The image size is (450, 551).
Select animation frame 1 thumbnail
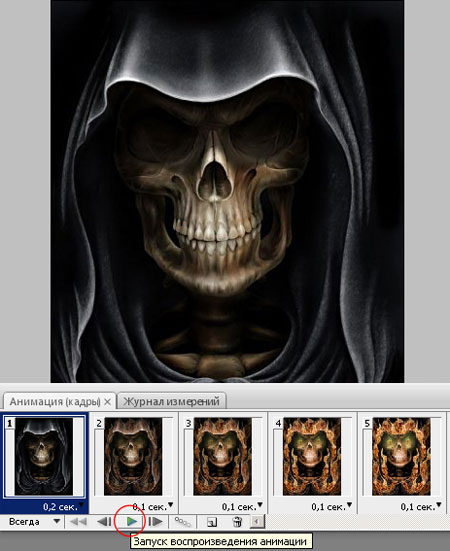pos(44,456)
